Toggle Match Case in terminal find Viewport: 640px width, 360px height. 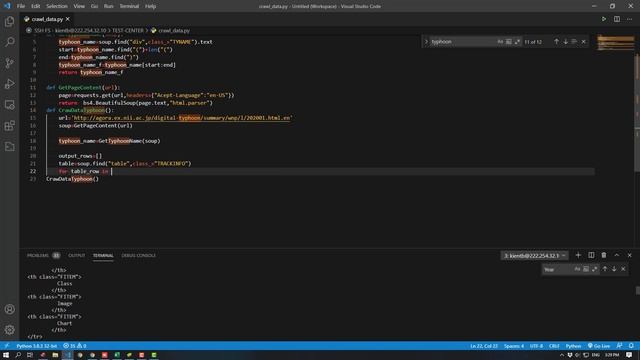(x=577, y=269)
